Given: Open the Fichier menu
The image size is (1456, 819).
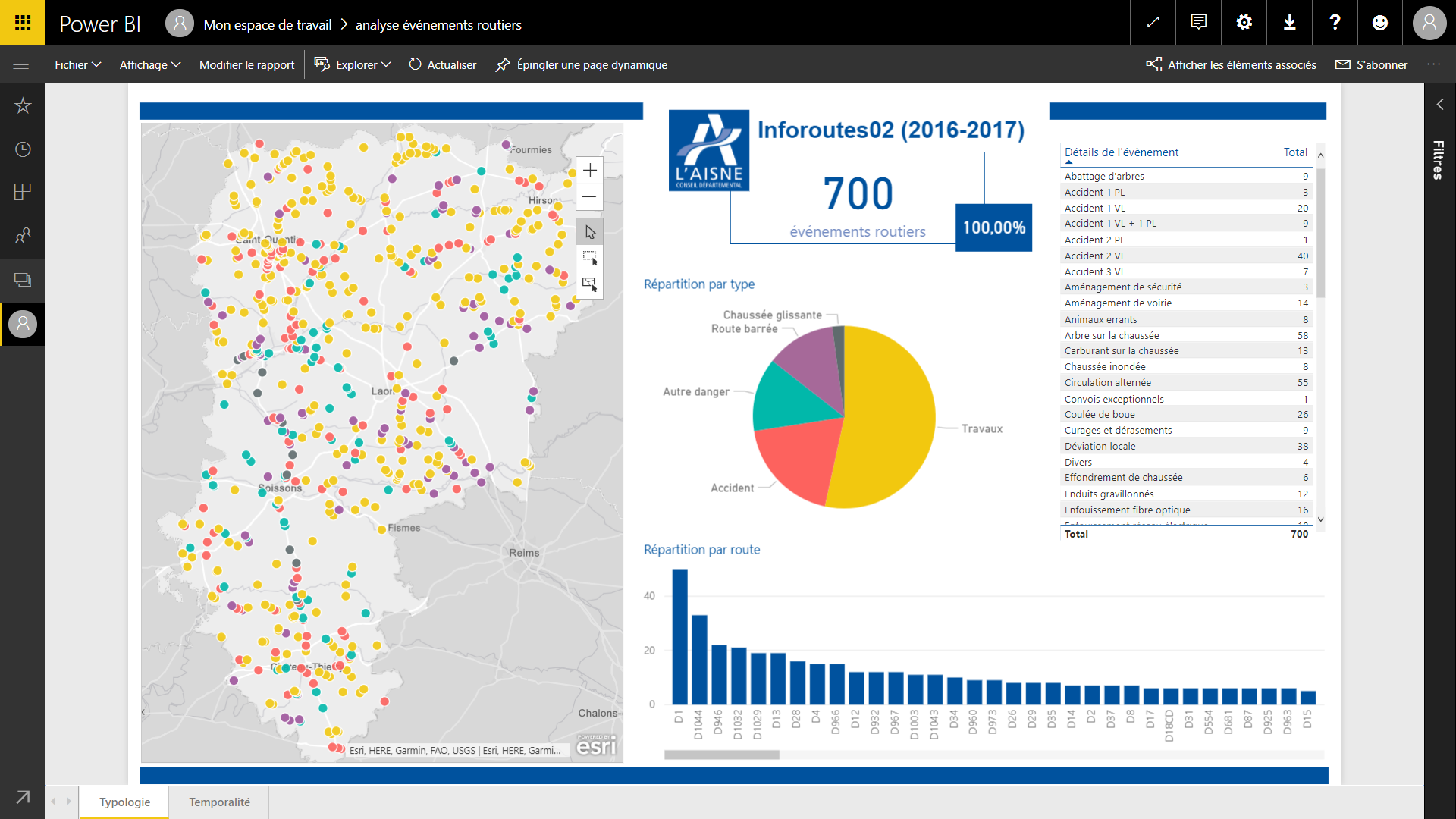Looking at the screenshot, I should [77, 65].
